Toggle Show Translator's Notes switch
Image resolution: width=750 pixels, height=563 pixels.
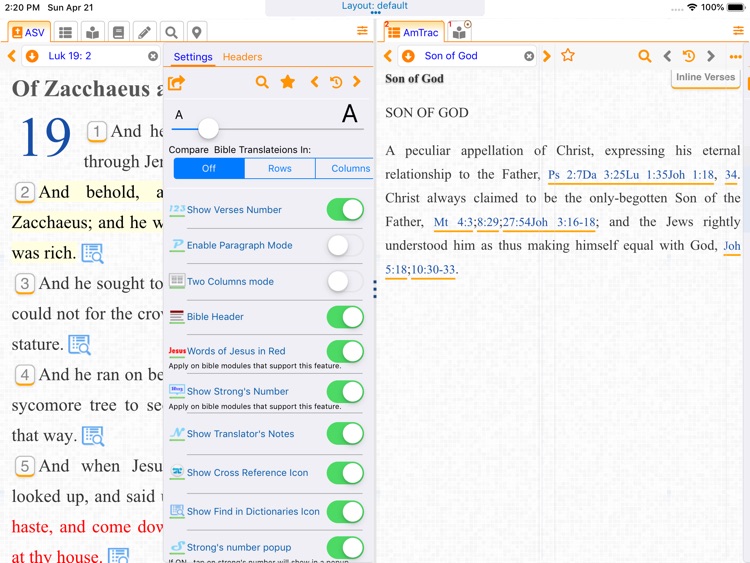pos(345,434)
